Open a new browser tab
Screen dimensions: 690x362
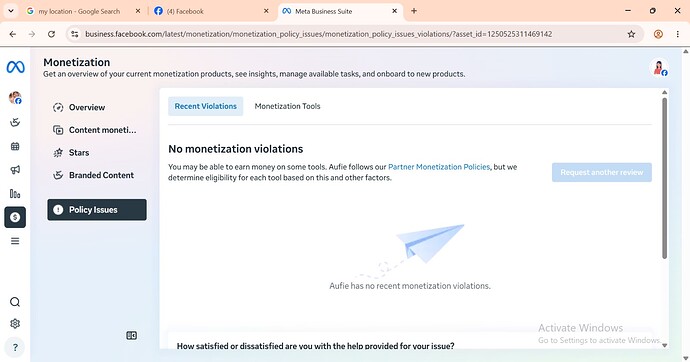(x=414, y=11)
